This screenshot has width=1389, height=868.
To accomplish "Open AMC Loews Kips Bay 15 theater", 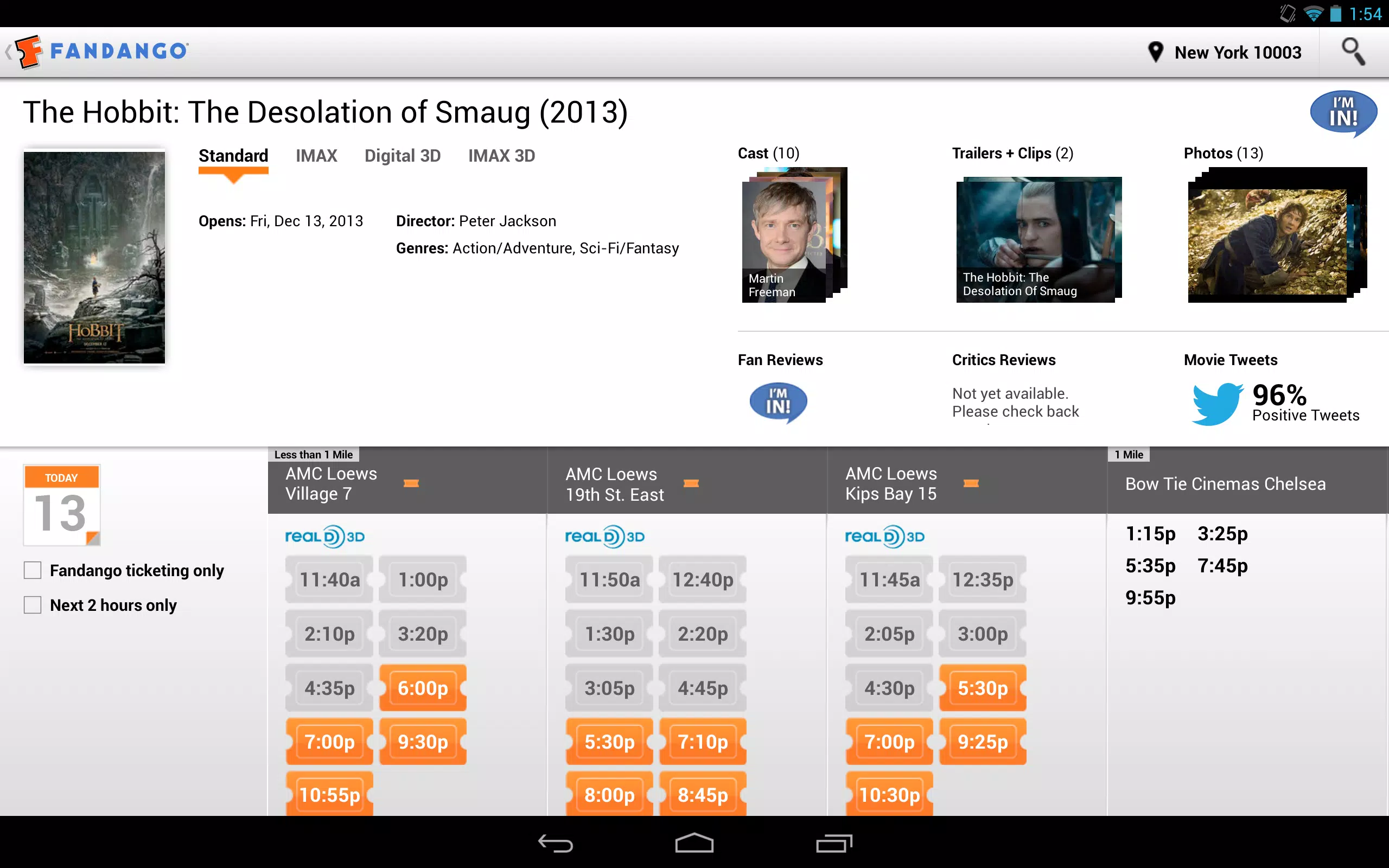I will [x=891, y=483].
